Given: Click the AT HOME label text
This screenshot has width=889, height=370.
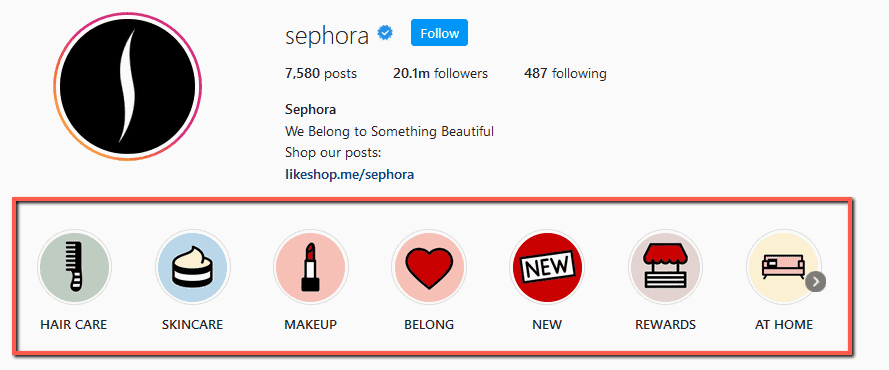Looking at the screenshot, I should click(x=784, y=325).
